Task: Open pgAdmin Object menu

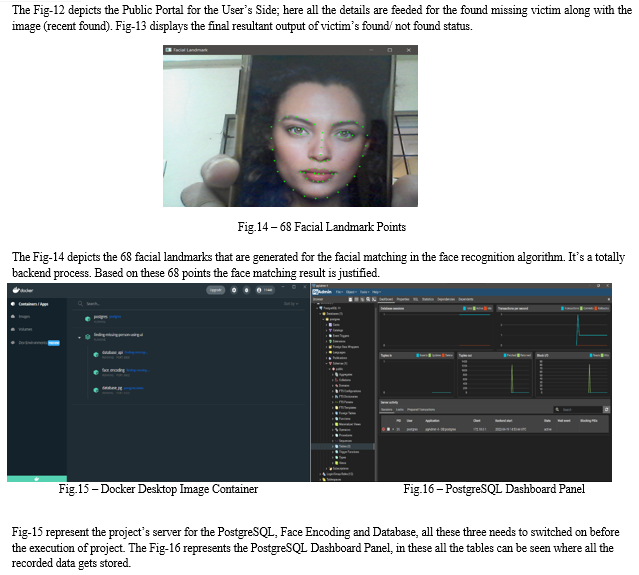Action: pos(351,292)
